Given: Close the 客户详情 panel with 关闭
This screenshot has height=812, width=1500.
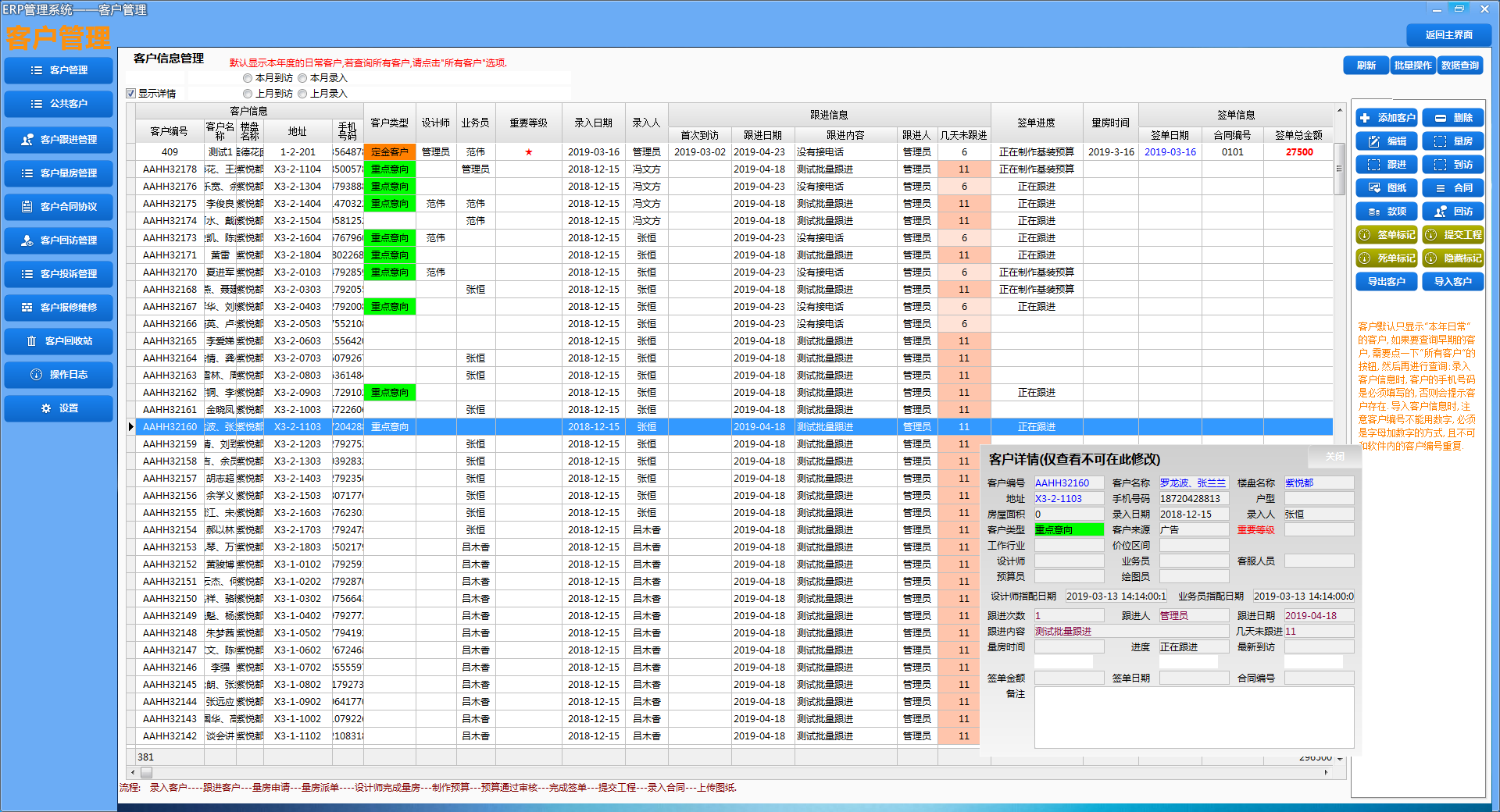Looking at the screenshot, I should pos(1334,457).
